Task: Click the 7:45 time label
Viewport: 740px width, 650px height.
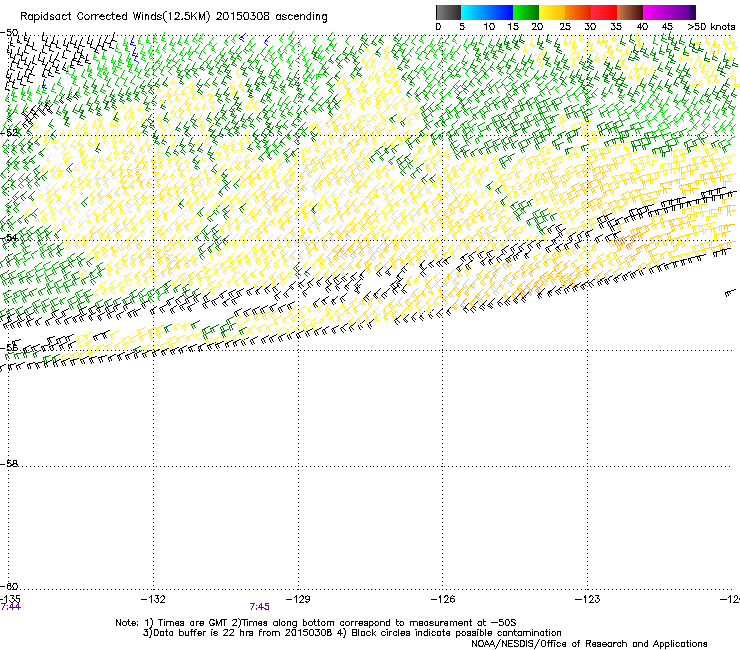Action: click(260, 607)
